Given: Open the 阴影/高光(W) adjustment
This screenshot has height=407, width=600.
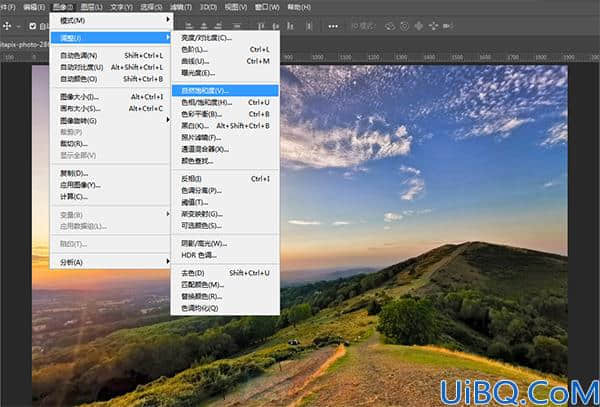Looking at the screenshot, I should (x=225, y=243).
